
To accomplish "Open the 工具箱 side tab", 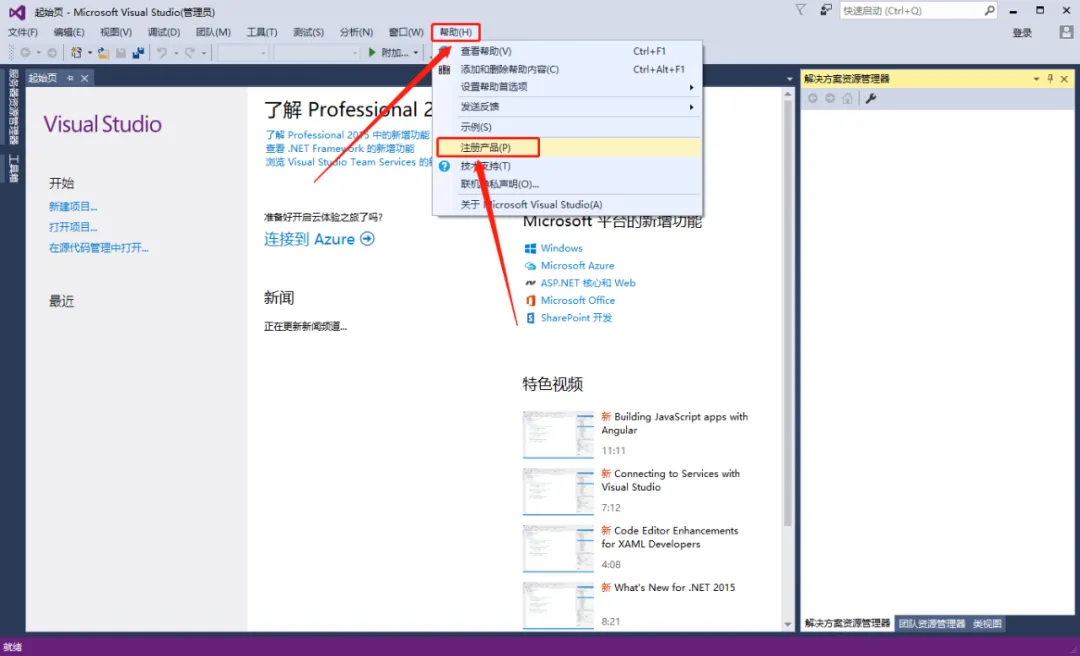I will [13, 169].
